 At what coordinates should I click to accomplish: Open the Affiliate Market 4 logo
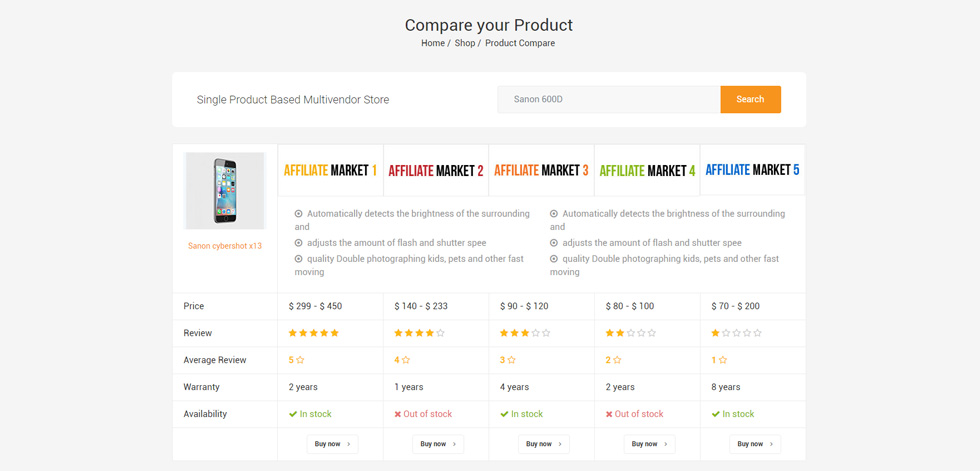(x=647, y=170)
